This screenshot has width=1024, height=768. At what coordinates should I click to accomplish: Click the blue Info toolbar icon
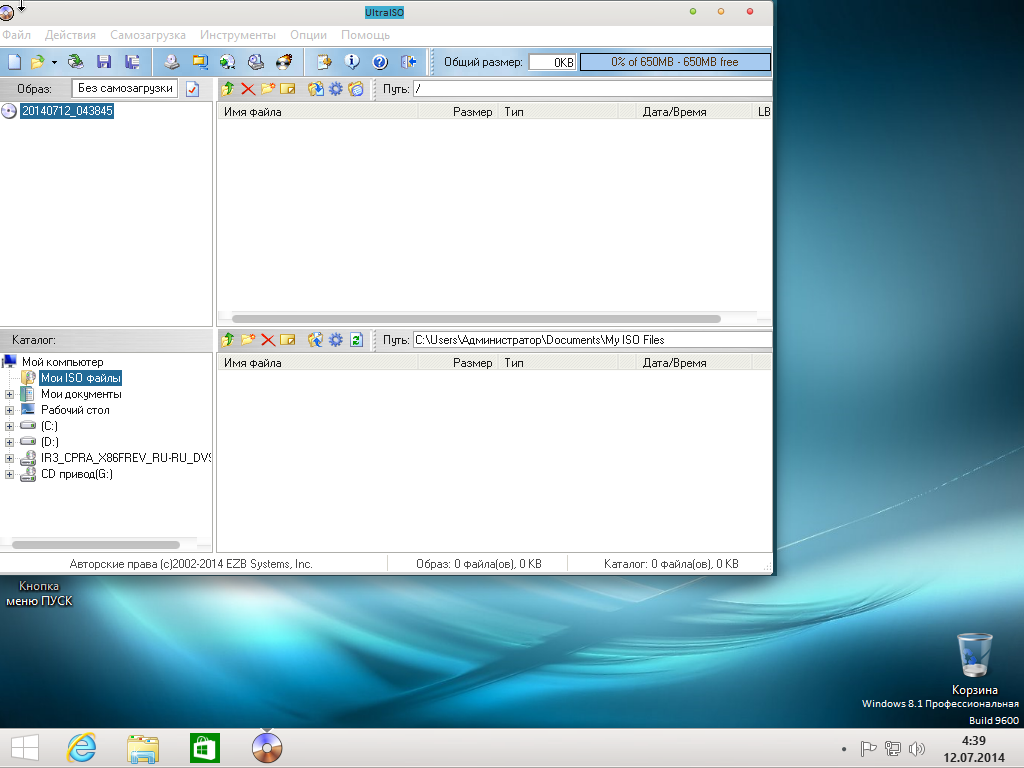(x=352, y=62)
